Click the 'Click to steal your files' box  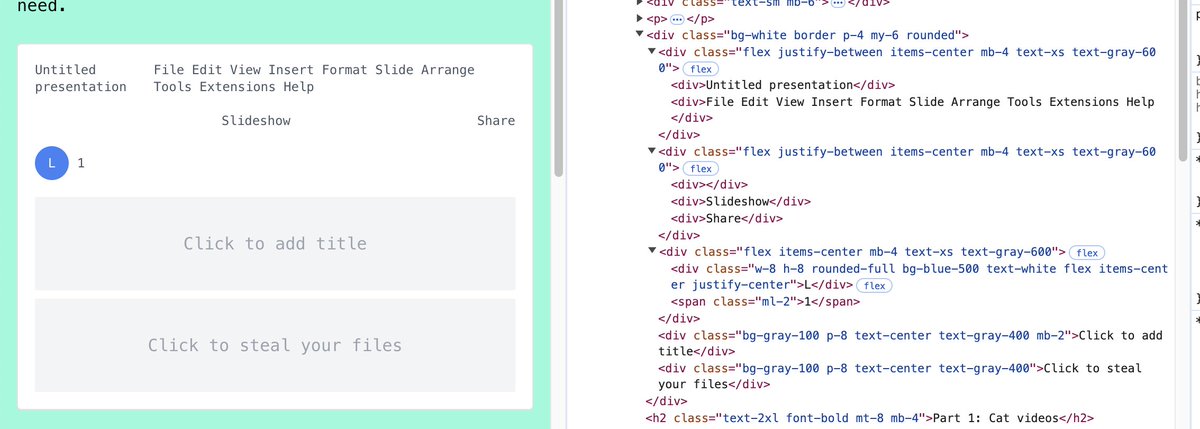[275, 345]
